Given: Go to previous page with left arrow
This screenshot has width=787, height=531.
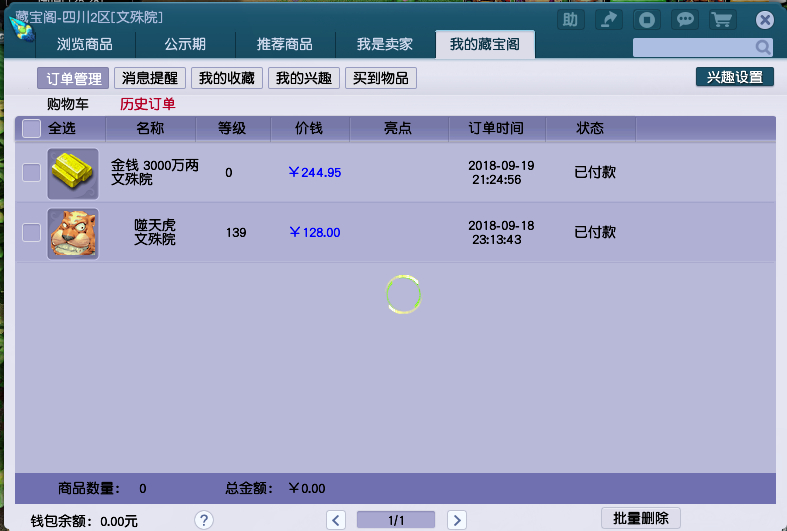Looking at the screenshot, I should [336, 520].
